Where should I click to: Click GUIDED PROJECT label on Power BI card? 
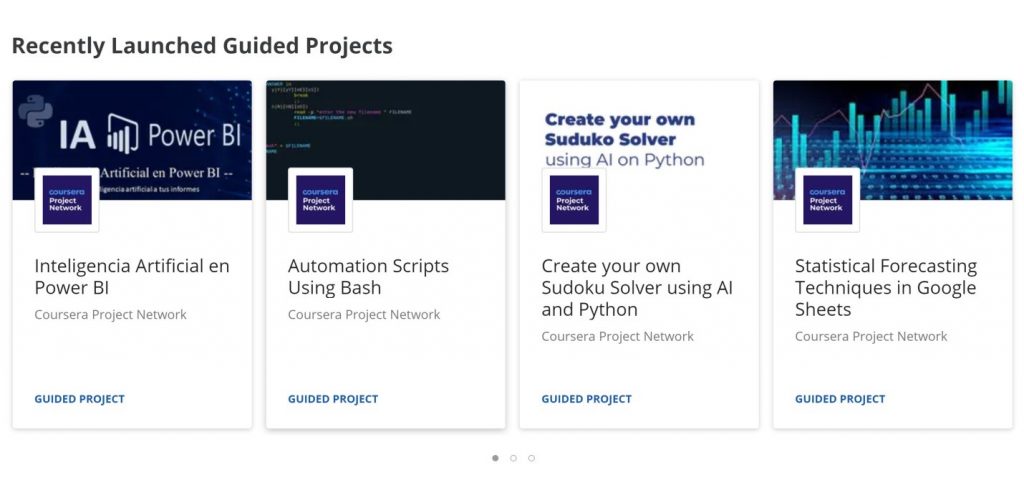80,399
